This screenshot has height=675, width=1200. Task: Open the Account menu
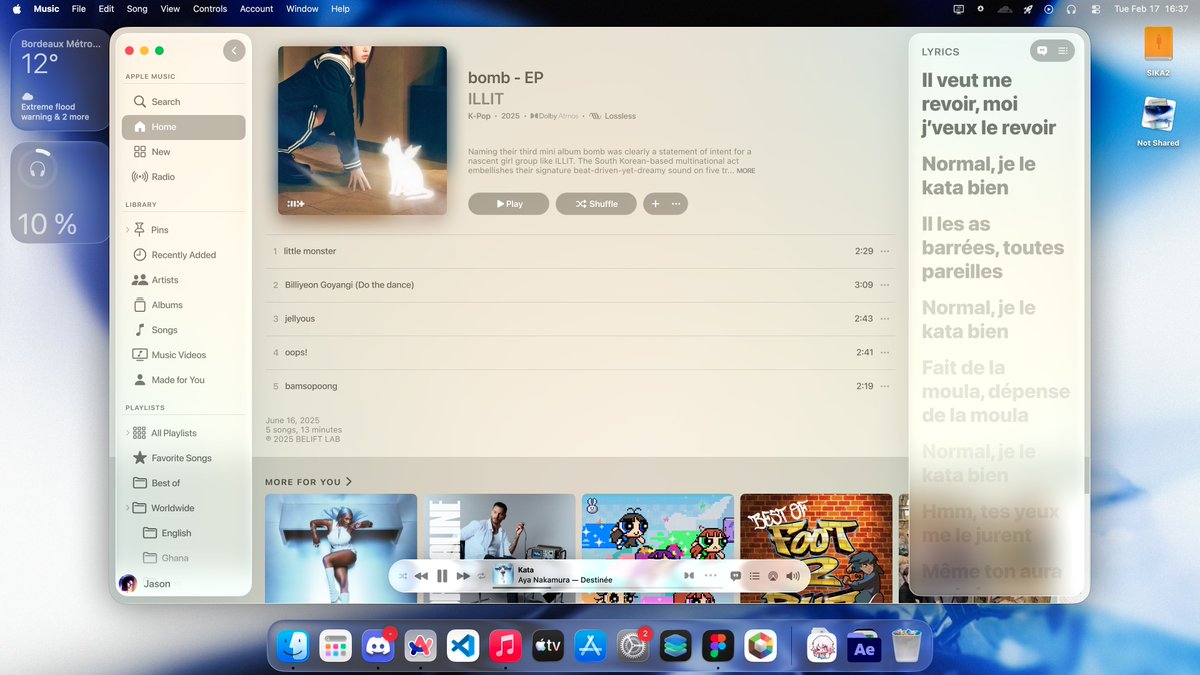pyautogui.click(x=256, y=9)
